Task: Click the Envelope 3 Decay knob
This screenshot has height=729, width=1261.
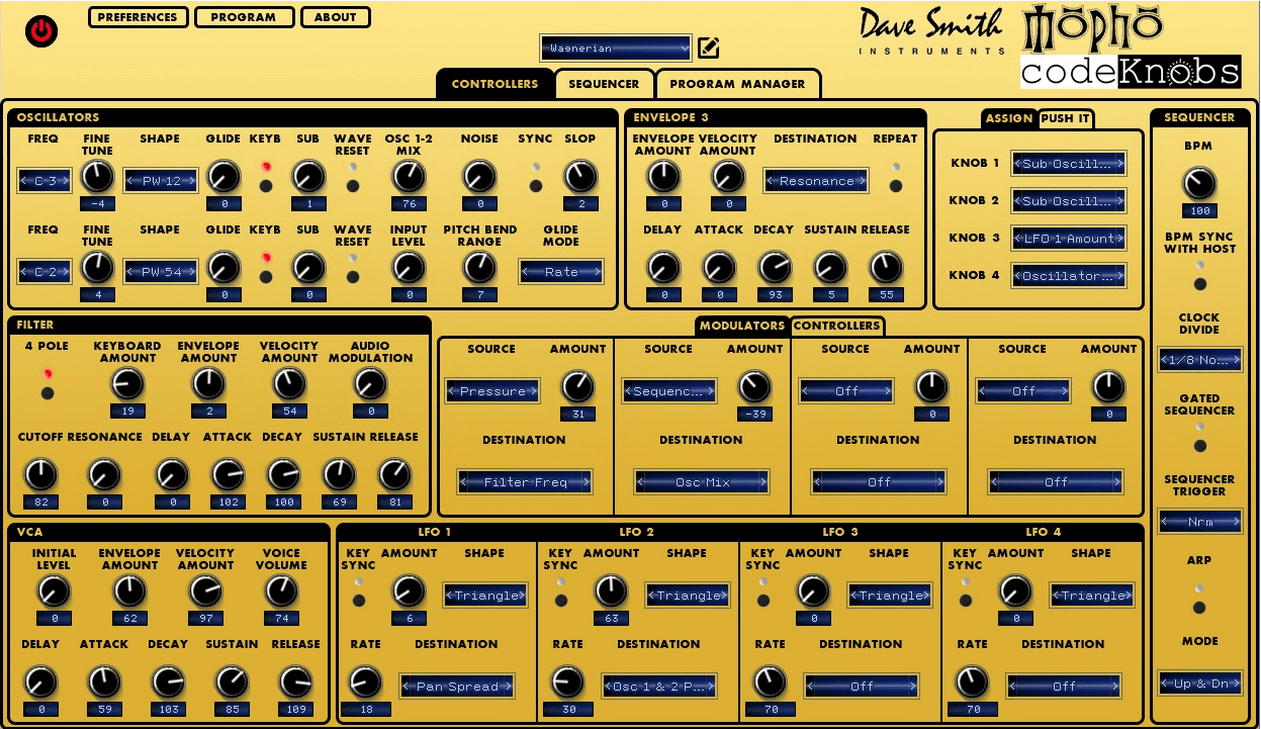Action: (x=774, y=267)
